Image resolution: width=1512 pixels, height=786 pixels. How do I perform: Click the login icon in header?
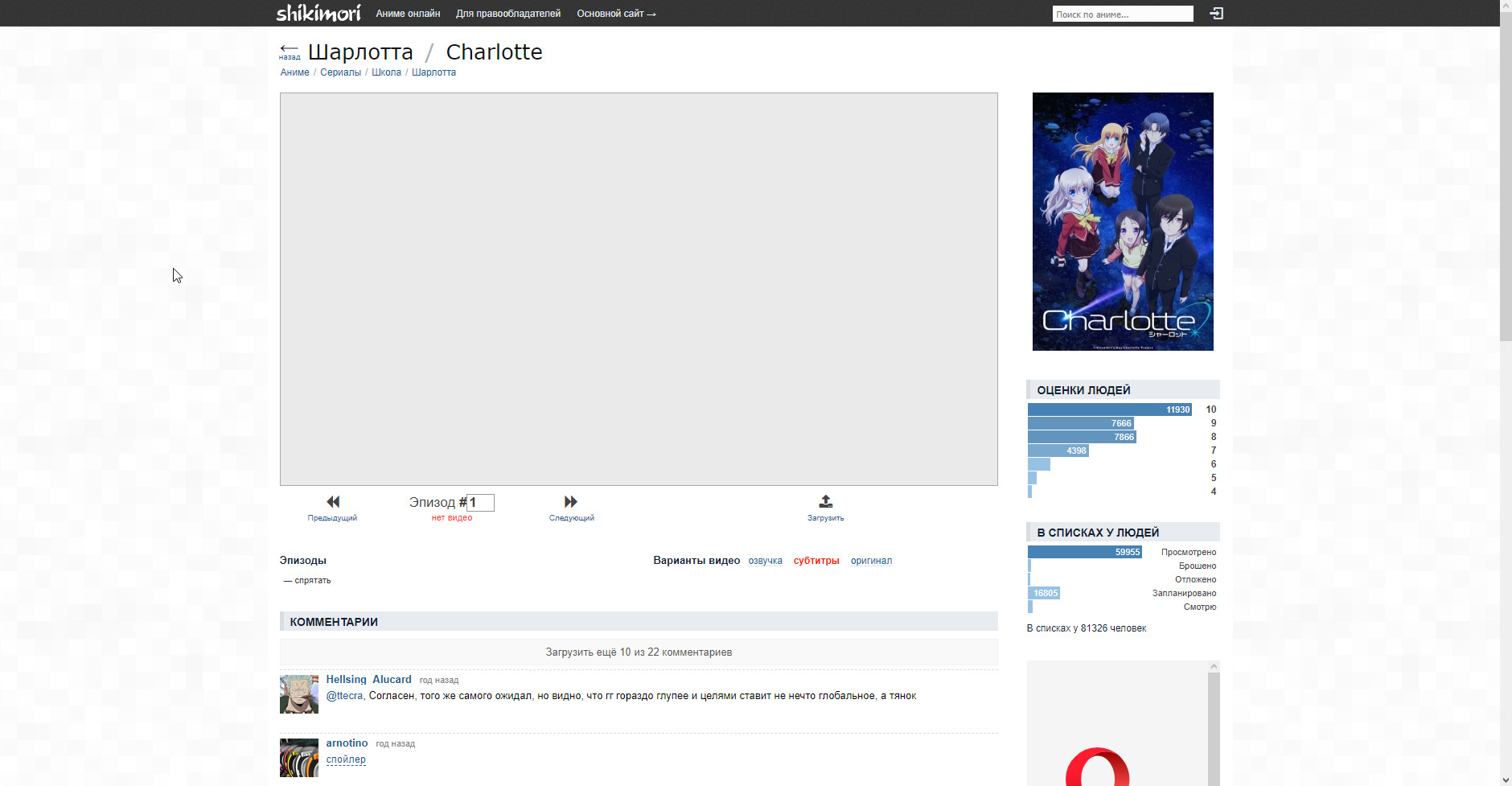click(x=1216, y=14)
